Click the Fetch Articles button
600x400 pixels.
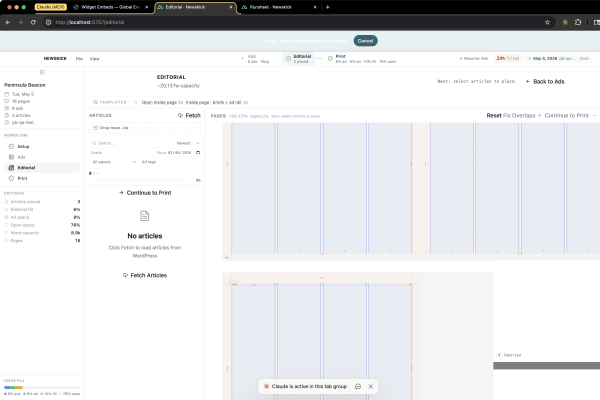coord(145,275)
